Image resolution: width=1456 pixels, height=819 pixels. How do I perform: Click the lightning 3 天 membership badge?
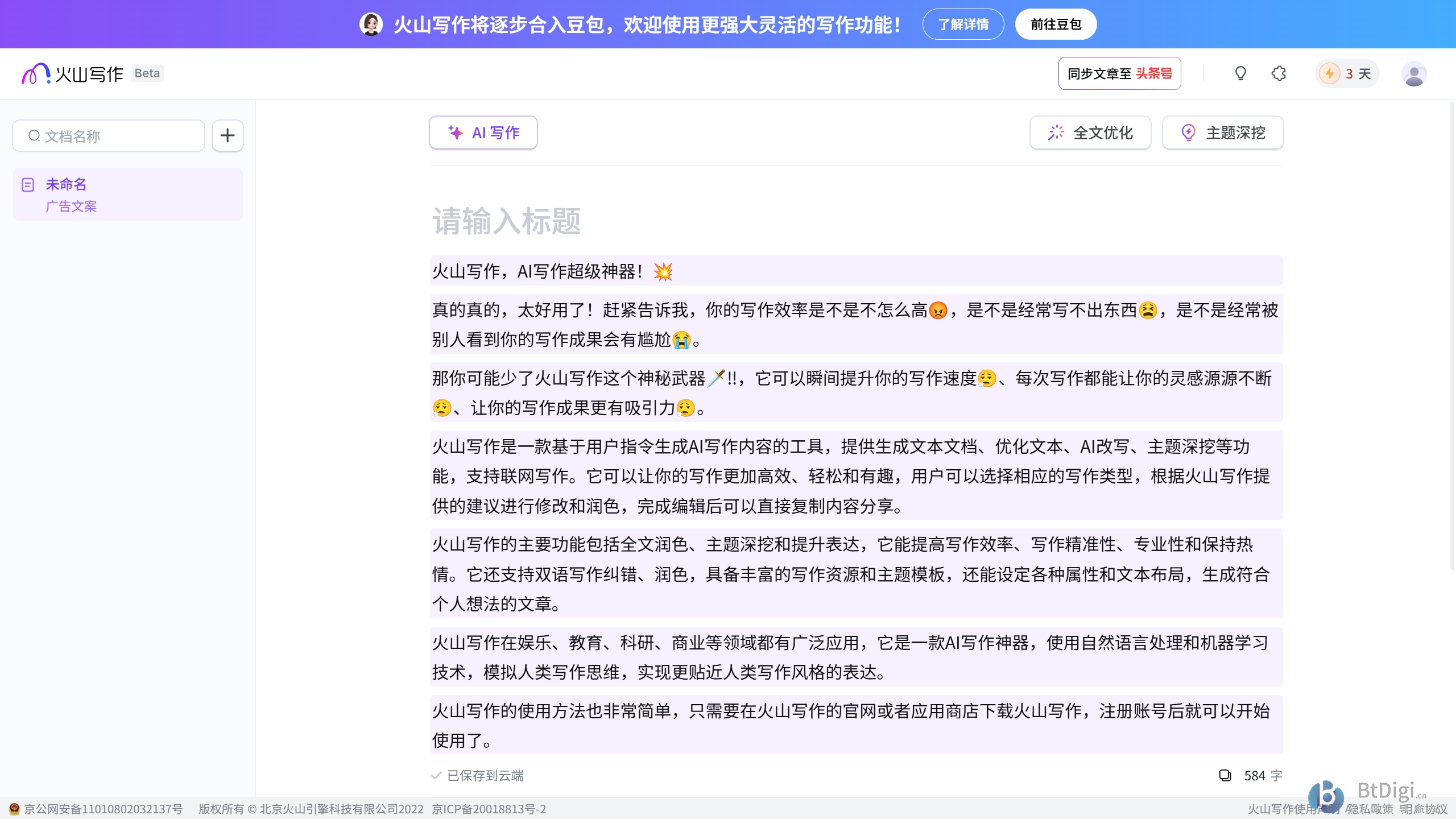tap(1347, 73)
